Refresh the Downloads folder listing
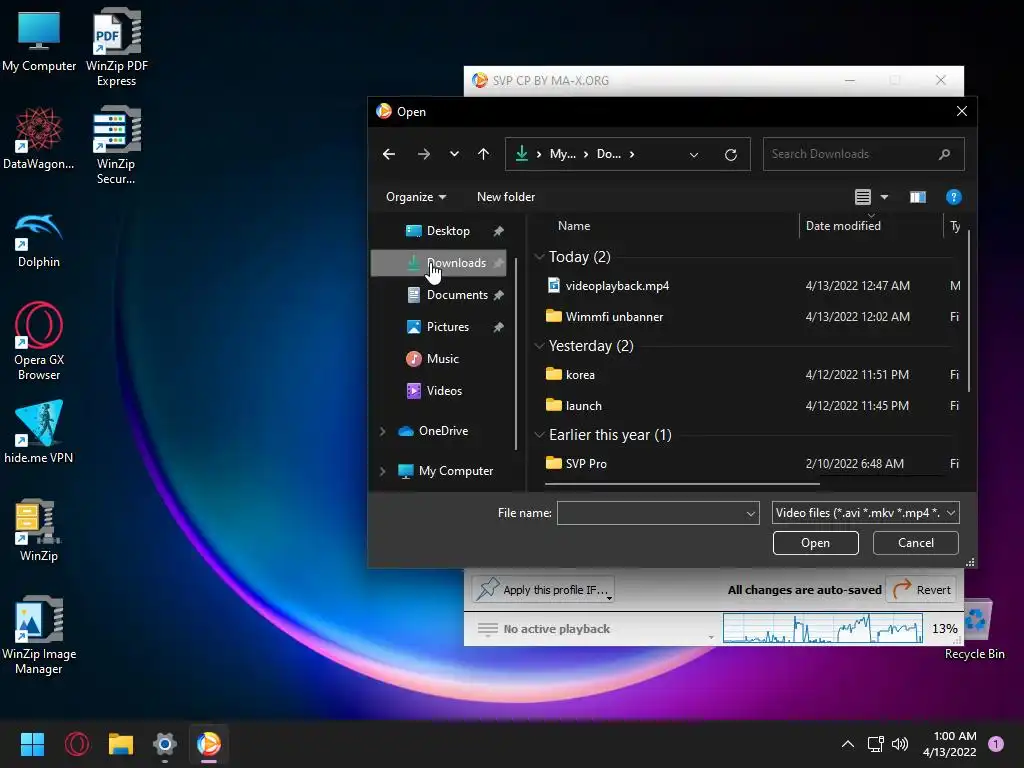This screenshot has height=768, width=1024. click(731, 155)
